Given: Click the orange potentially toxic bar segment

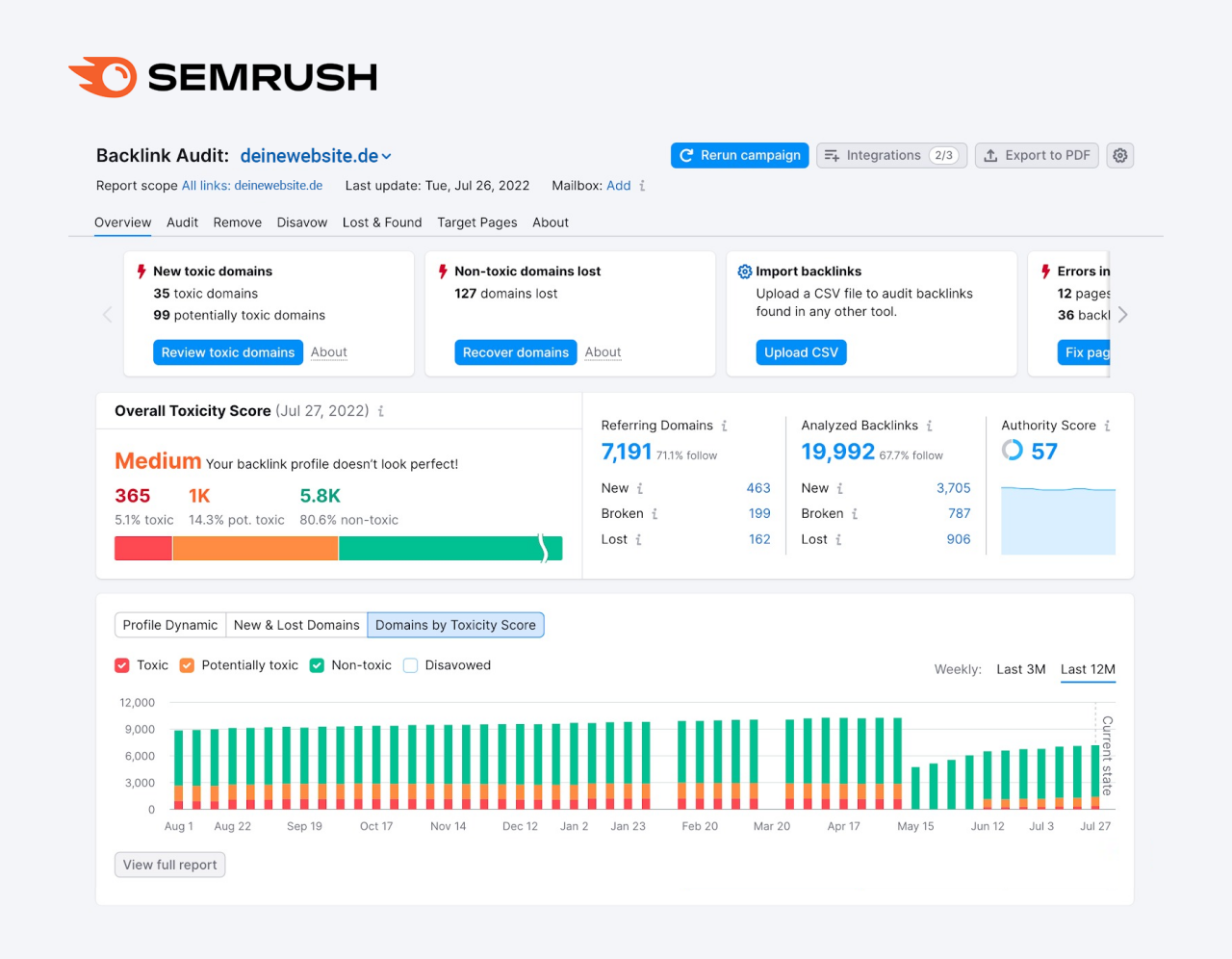Looking at the screenshot, I should point(255,548).
